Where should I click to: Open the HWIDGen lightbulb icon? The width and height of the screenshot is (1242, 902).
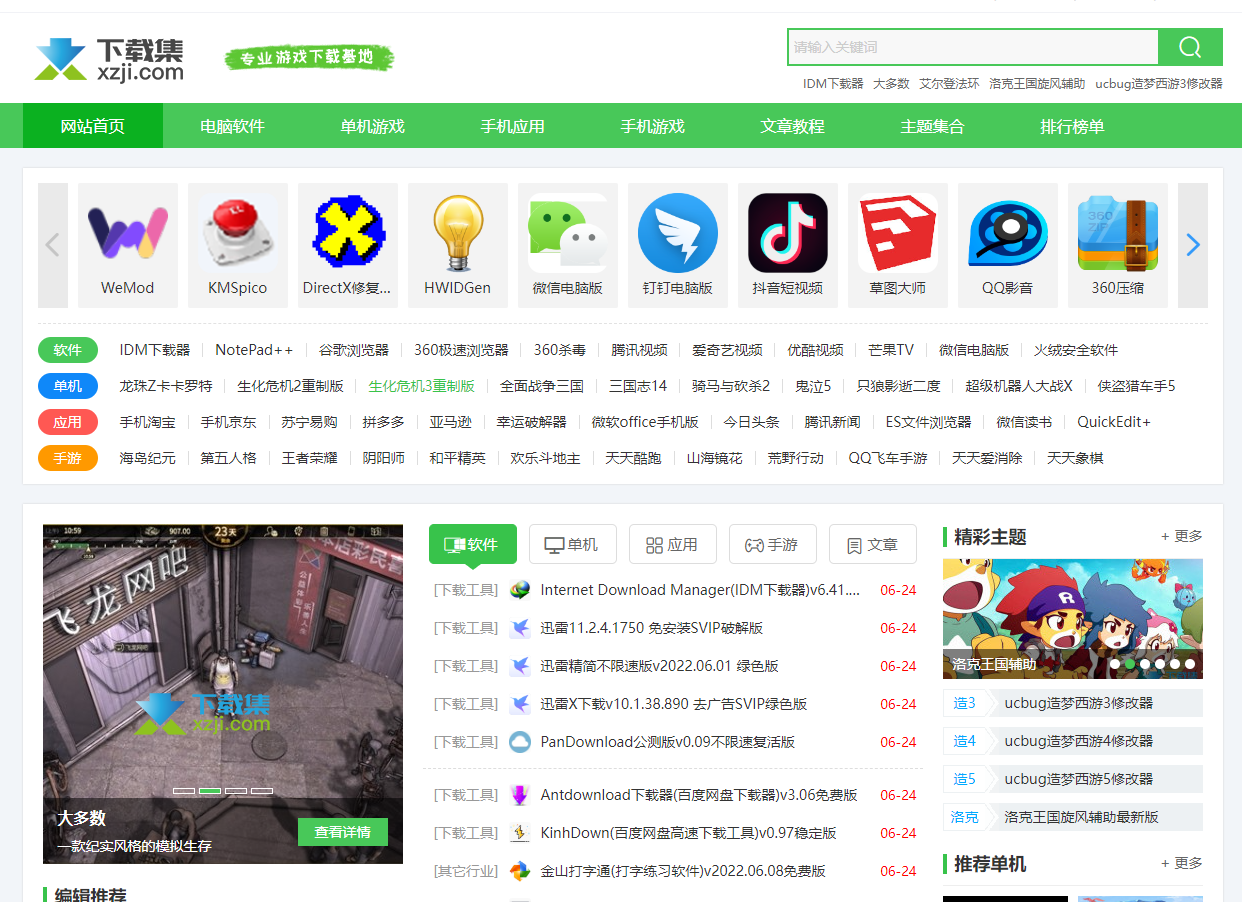coord(458,233)
